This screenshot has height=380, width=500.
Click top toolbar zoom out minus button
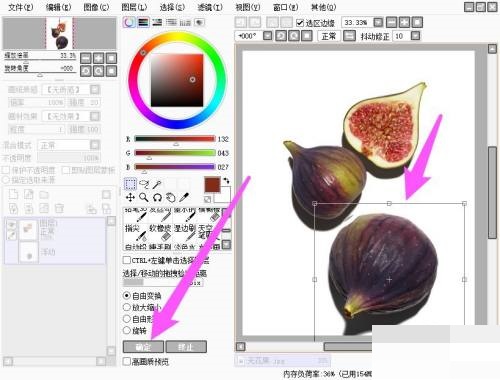point(392,23)
